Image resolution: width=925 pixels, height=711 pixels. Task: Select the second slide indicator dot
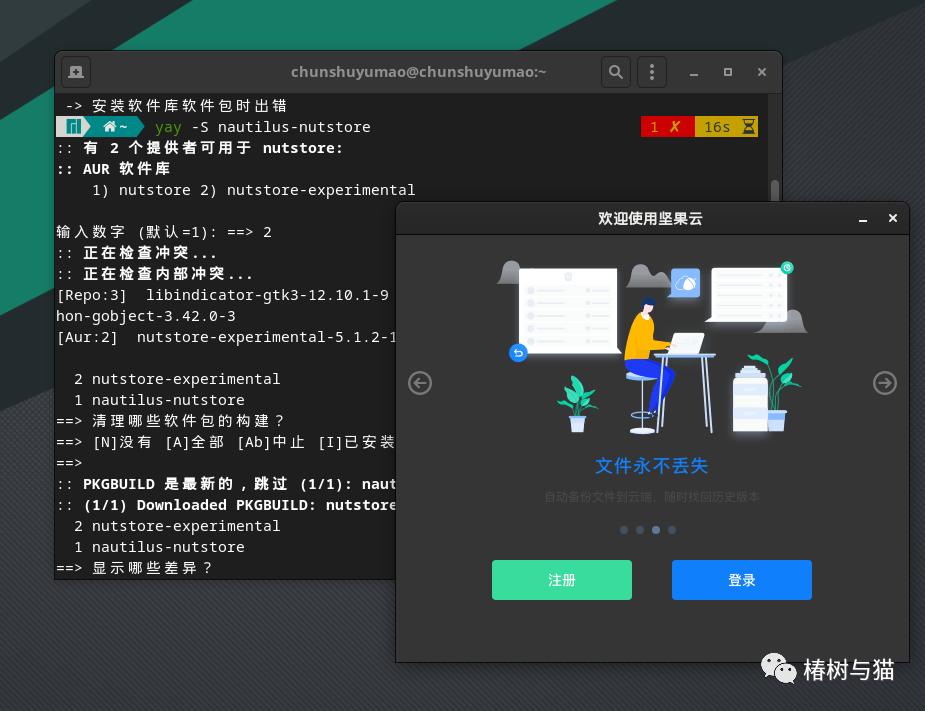click(x=640, y=530)
